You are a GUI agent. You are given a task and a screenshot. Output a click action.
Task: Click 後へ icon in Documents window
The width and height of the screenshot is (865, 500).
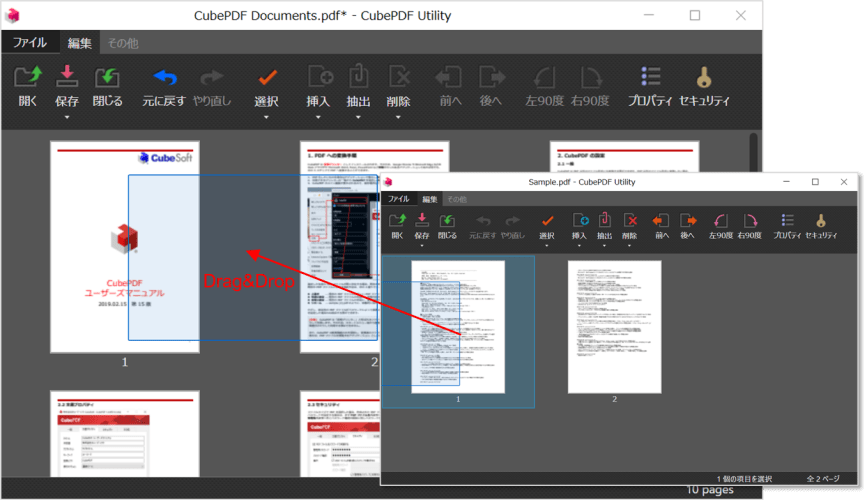[491, 77]
